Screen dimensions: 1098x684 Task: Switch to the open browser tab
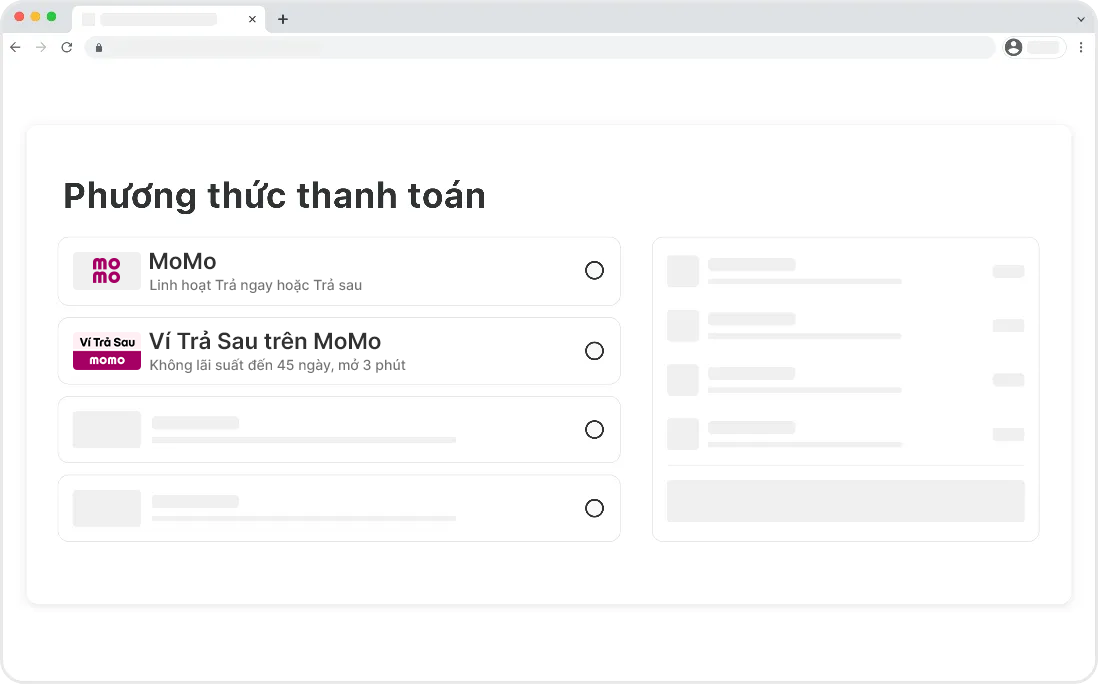160,19
